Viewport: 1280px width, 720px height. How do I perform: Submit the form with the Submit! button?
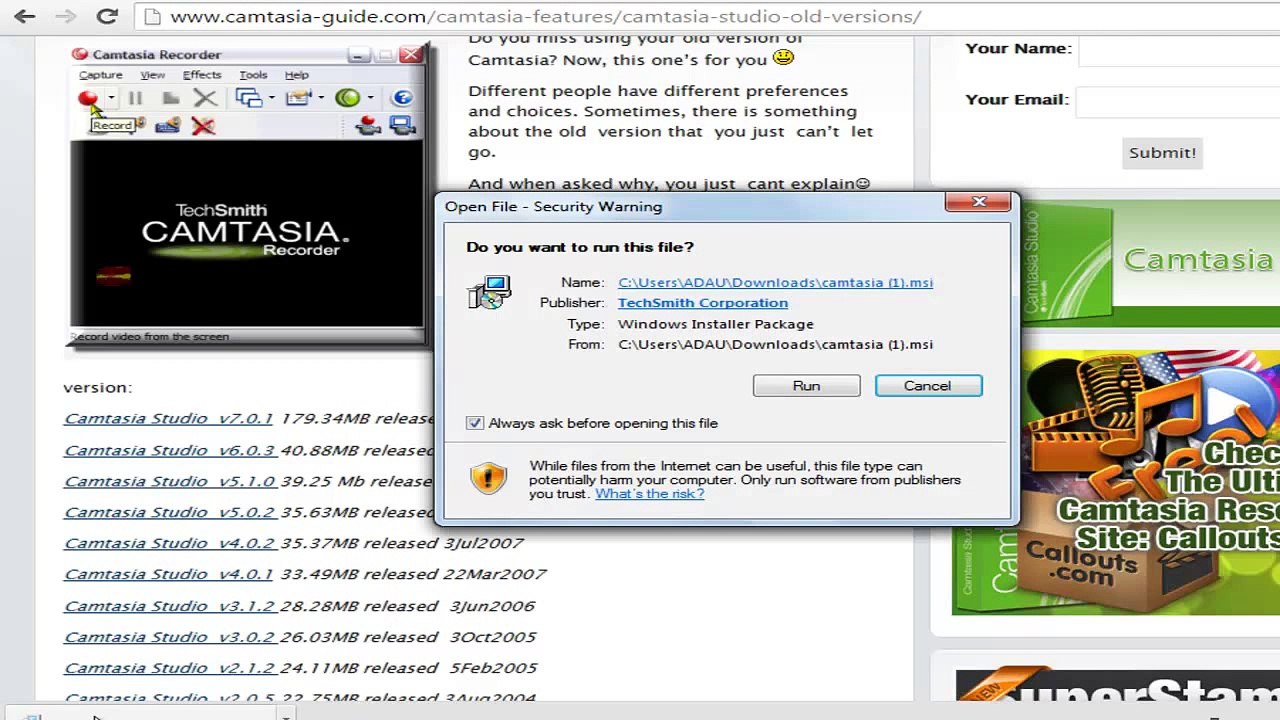pyautogui.click(x=1162, y=153)
